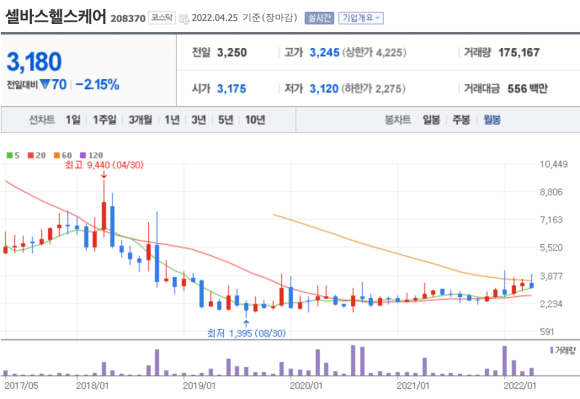Select the 3개월 line chart tab
The image size is (580, 399).
point(140,120)
